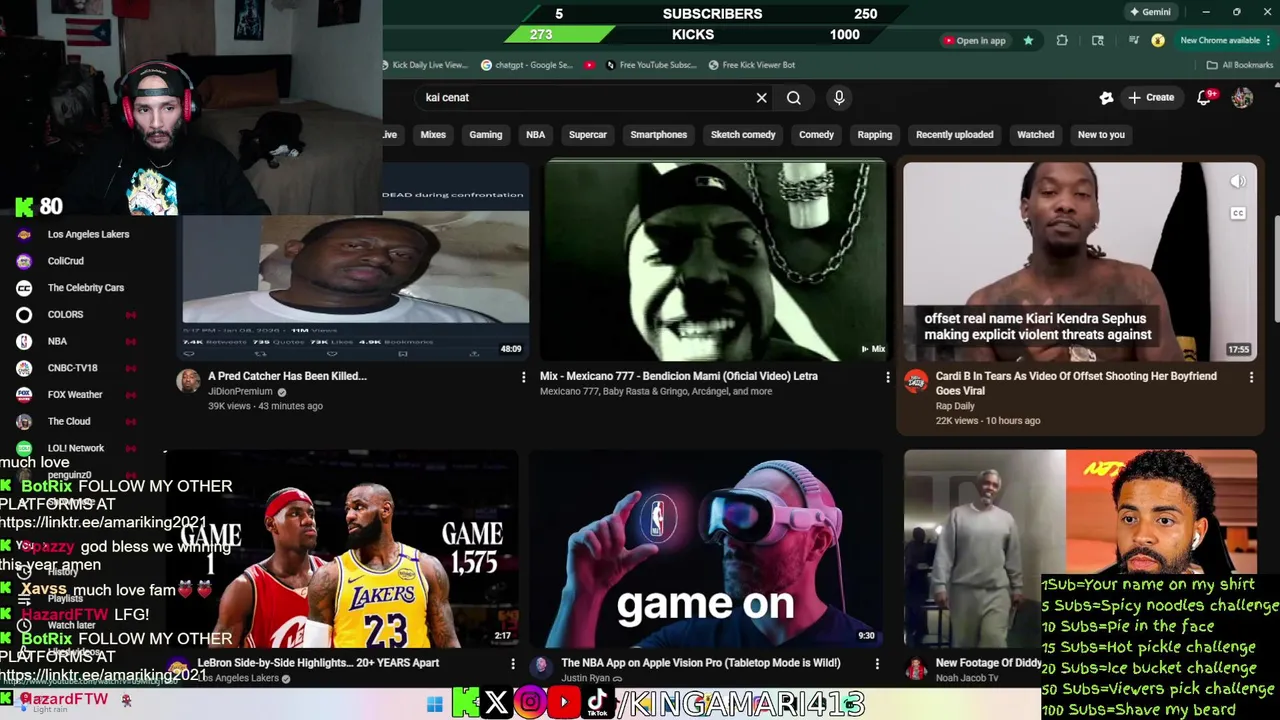Open options menu for Cardi B In Tears video
Image resolution: width=1280 pixels, height=720 pixels.
[x=1251, y=377]
